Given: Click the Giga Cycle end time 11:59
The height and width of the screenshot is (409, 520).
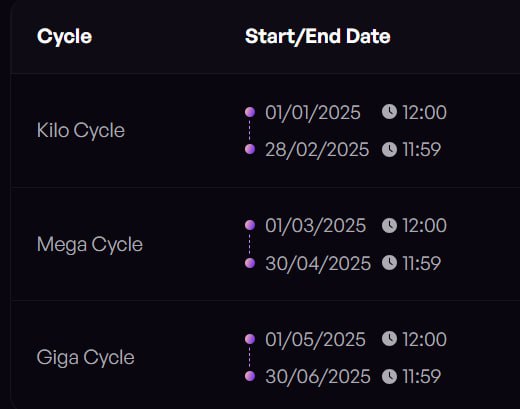Looking at the screenshot, I should click(x=422, y=376).
